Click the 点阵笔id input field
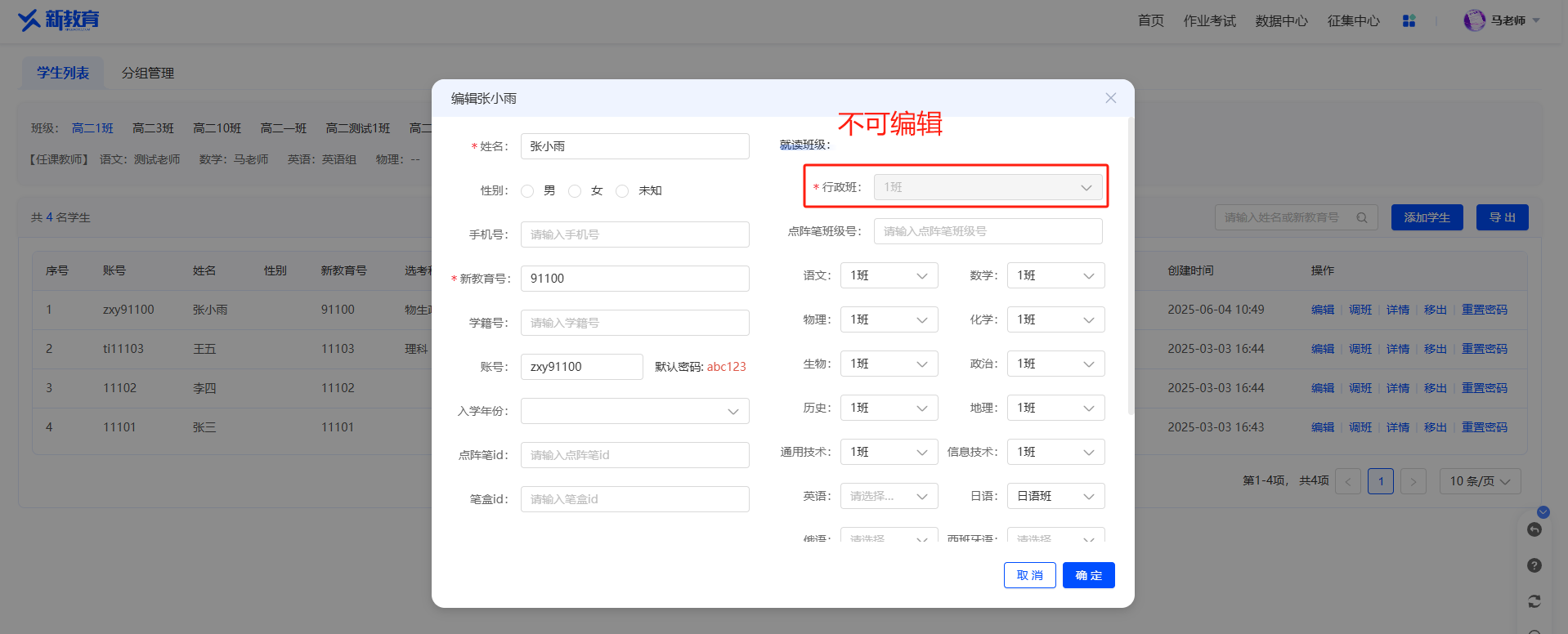The width and height of the screenshot is (1568, 634). [635, 455]
